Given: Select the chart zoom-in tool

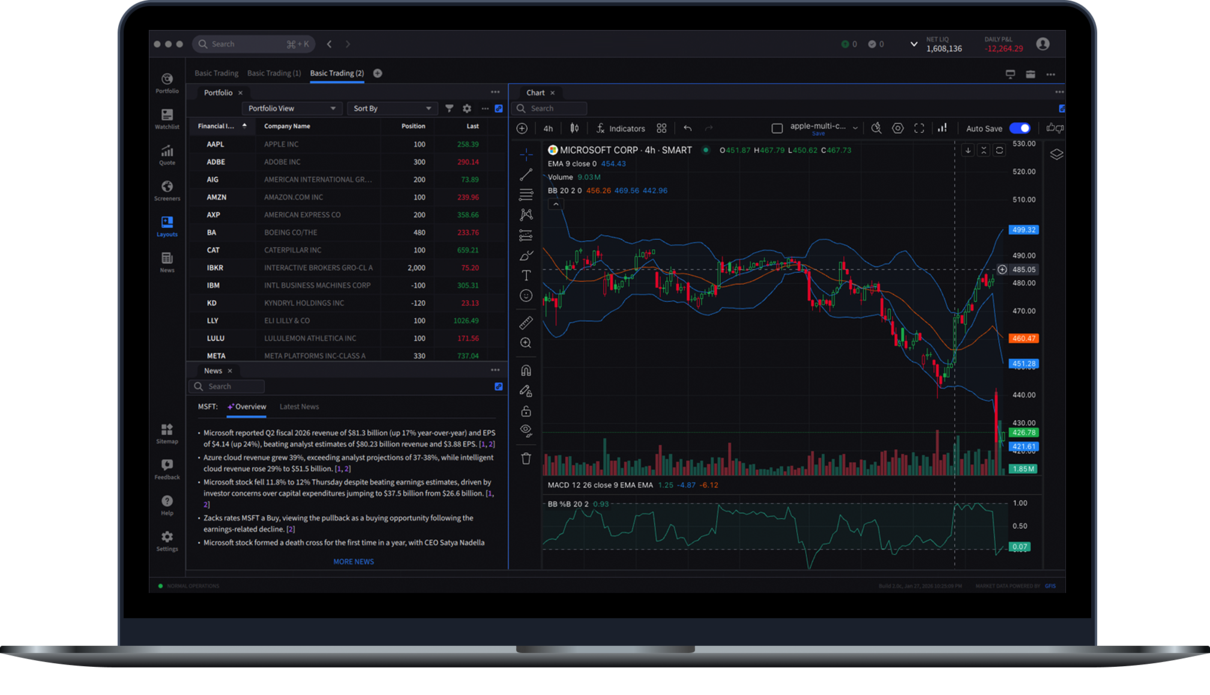Looking at the screenshot, I should point(526,343).
